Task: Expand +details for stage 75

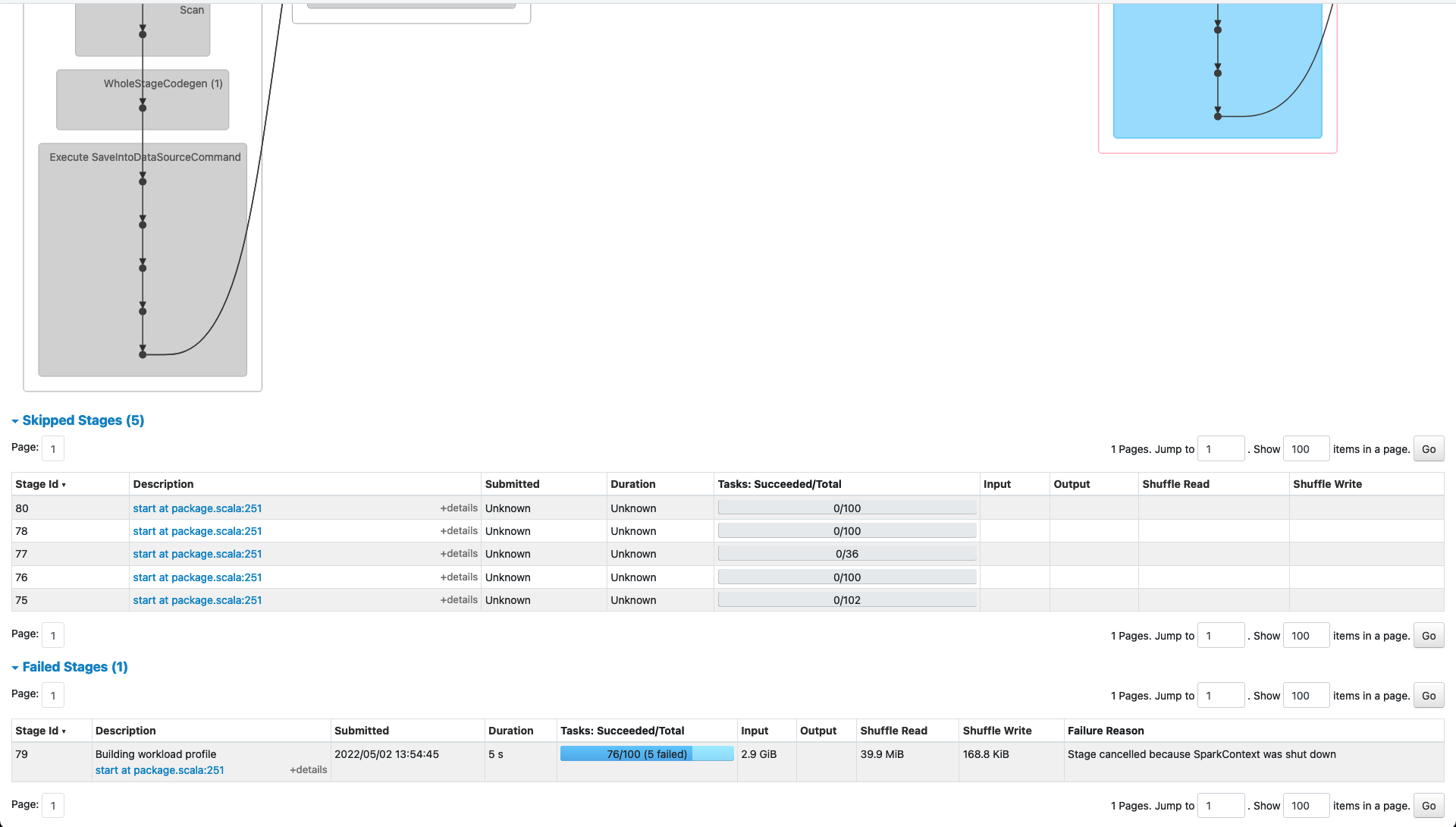Action: coord(459,600)
